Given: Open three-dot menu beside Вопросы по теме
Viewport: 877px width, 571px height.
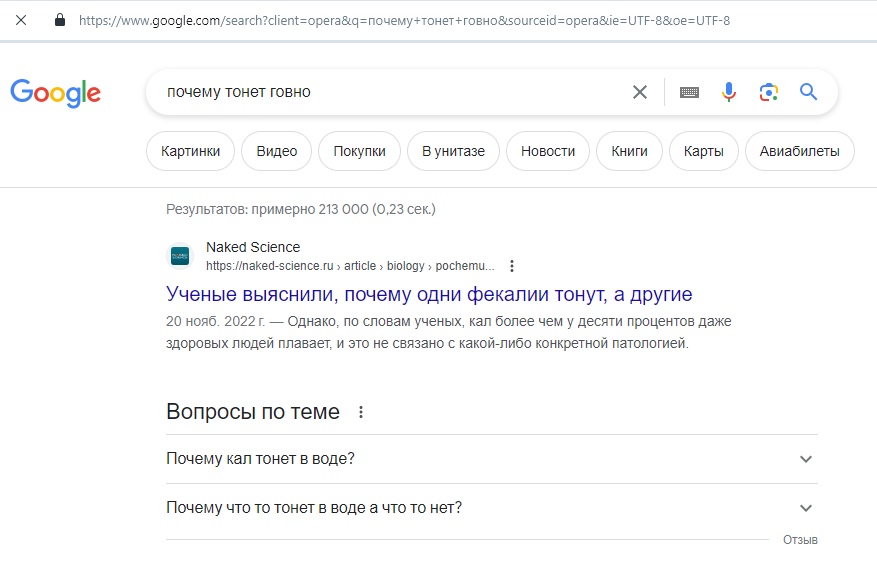Looking at the screenshot, I should click(361, 412).
